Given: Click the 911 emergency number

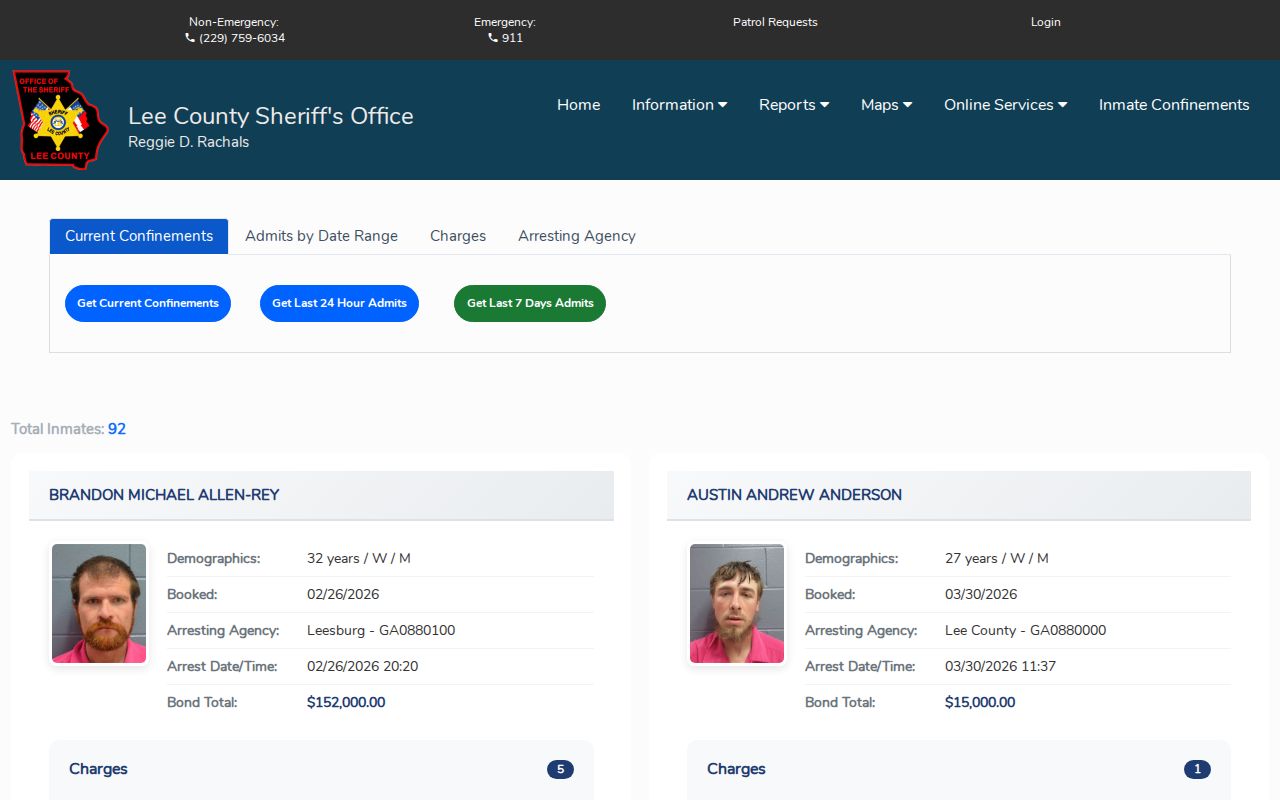Looking at the screenshot, I should [x=512, y=38].
